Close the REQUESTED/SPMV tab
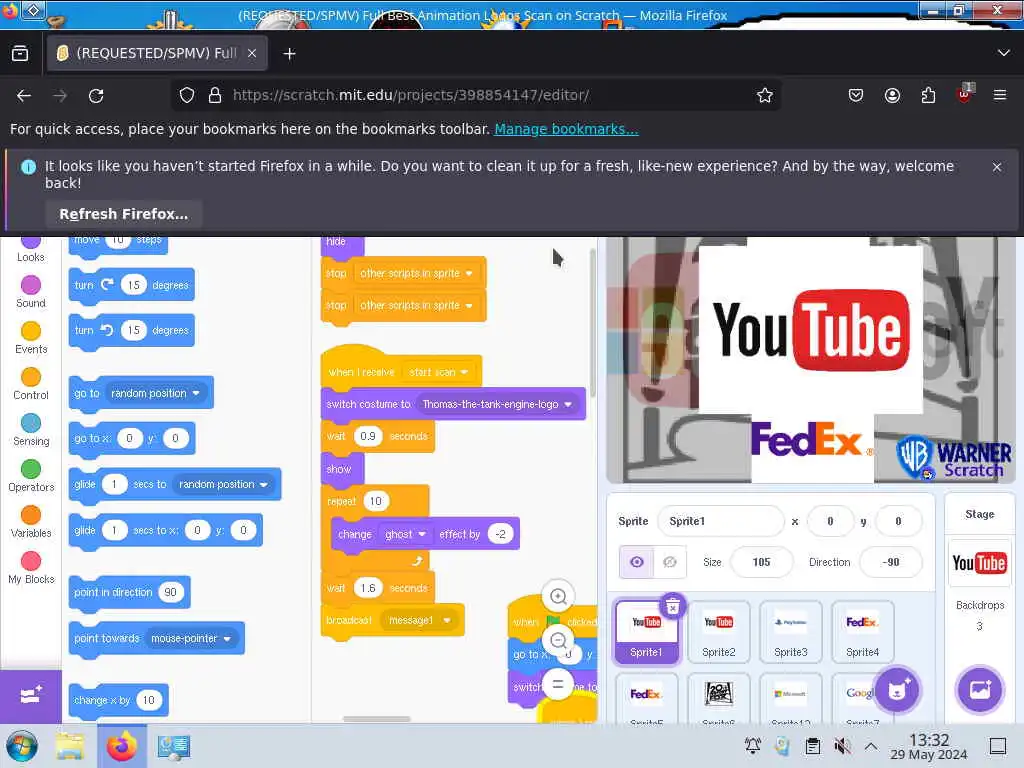This screenshot has height=768, width=1024. click(x=252, y=54)
